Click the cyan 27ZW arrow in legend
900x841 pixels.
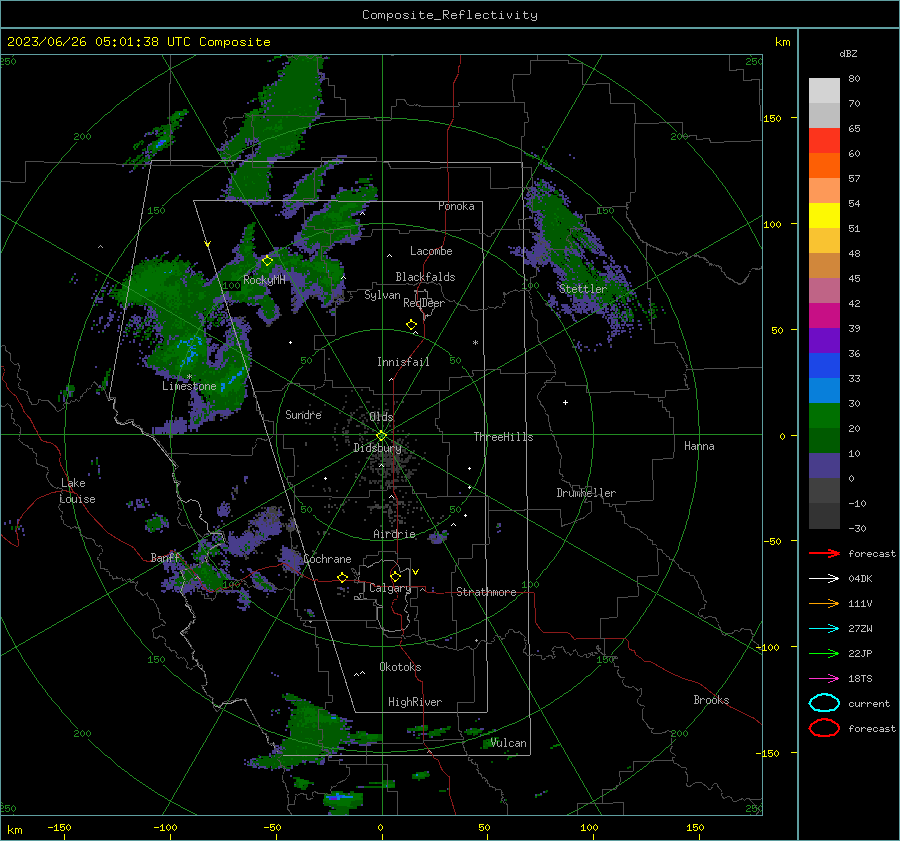(824, 629)
